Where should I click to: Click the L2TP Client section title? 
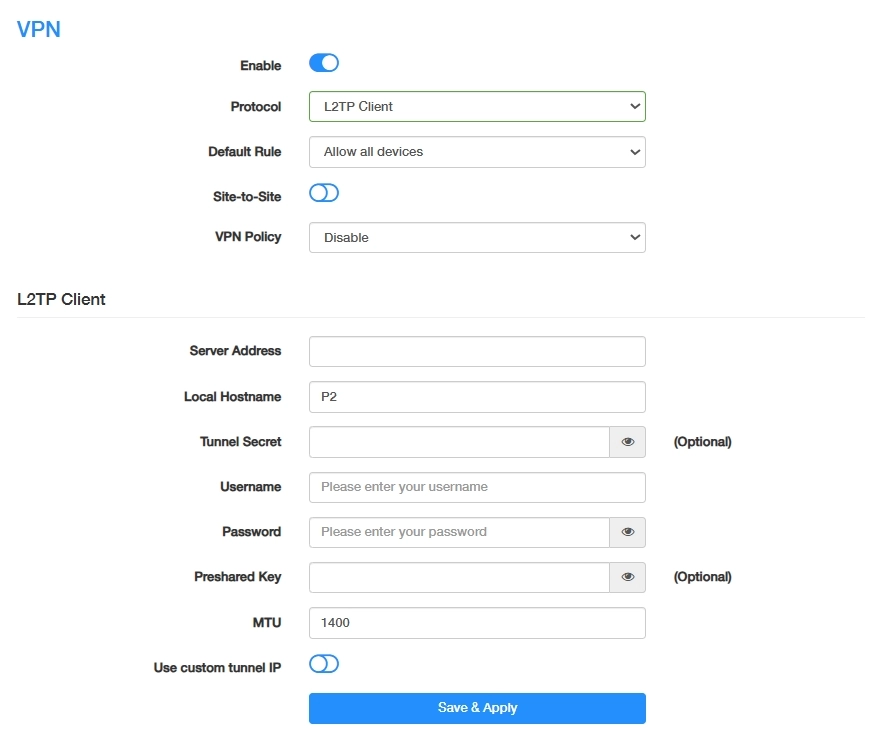[61, 299]
